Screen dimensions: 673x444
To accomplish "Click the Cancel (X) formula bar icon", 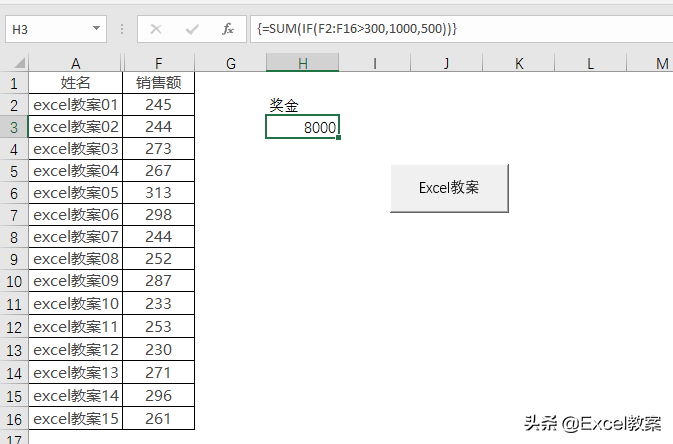I will (x=156, y=29).
